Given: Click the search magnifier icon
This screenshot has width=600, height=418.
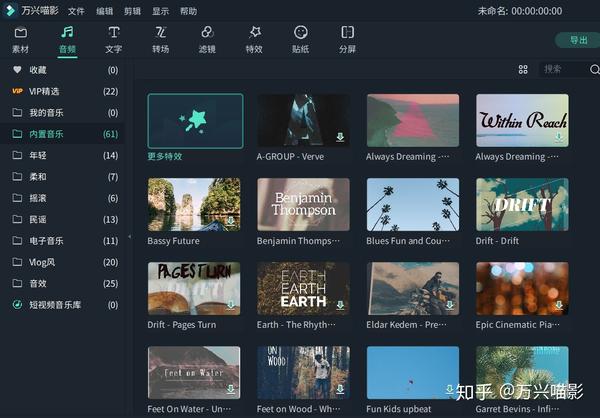Looking at the screenshot, I should tap(595, 69).
